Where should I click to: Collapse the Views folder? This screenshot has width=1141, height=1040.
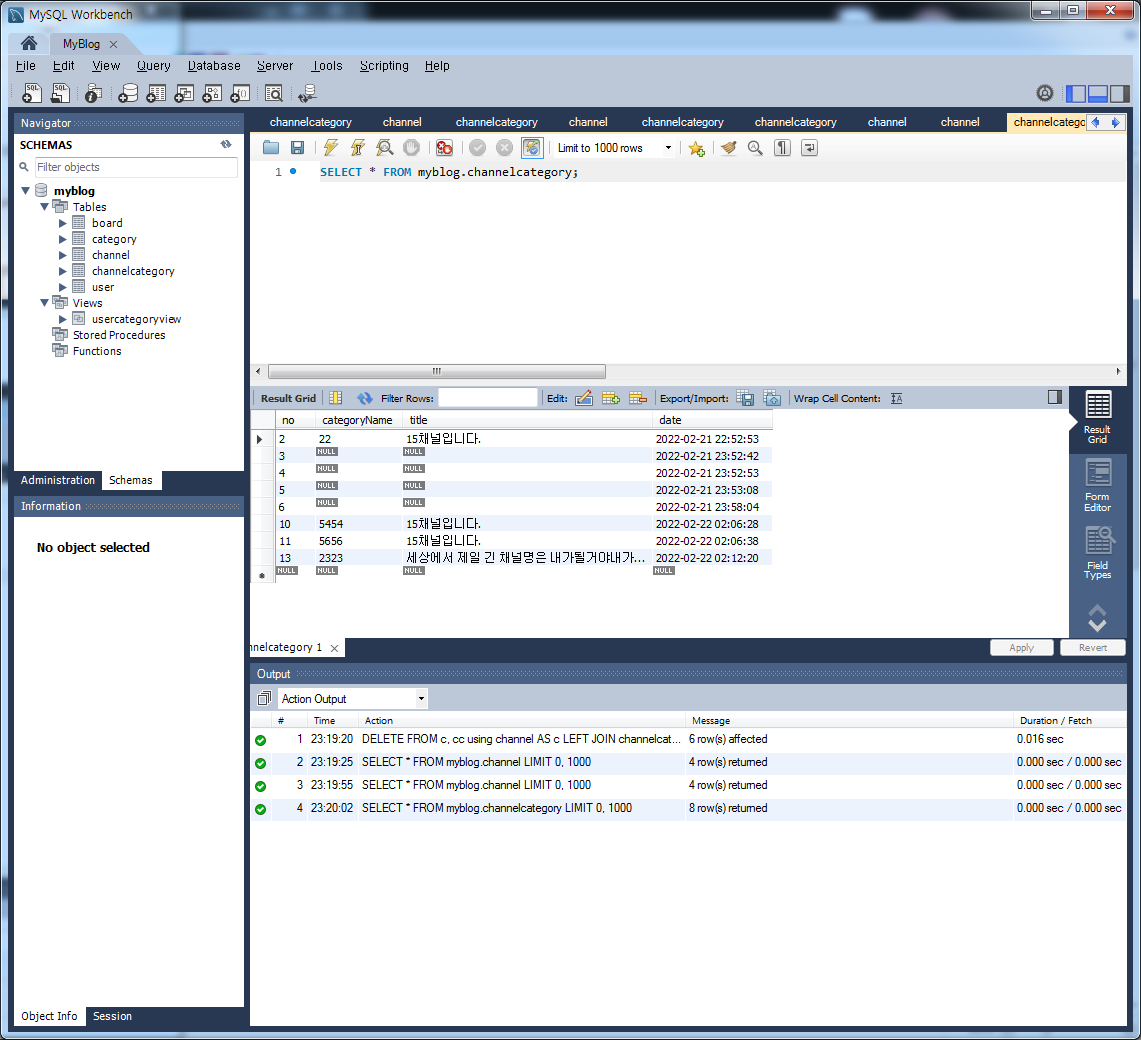pos(44,303)
